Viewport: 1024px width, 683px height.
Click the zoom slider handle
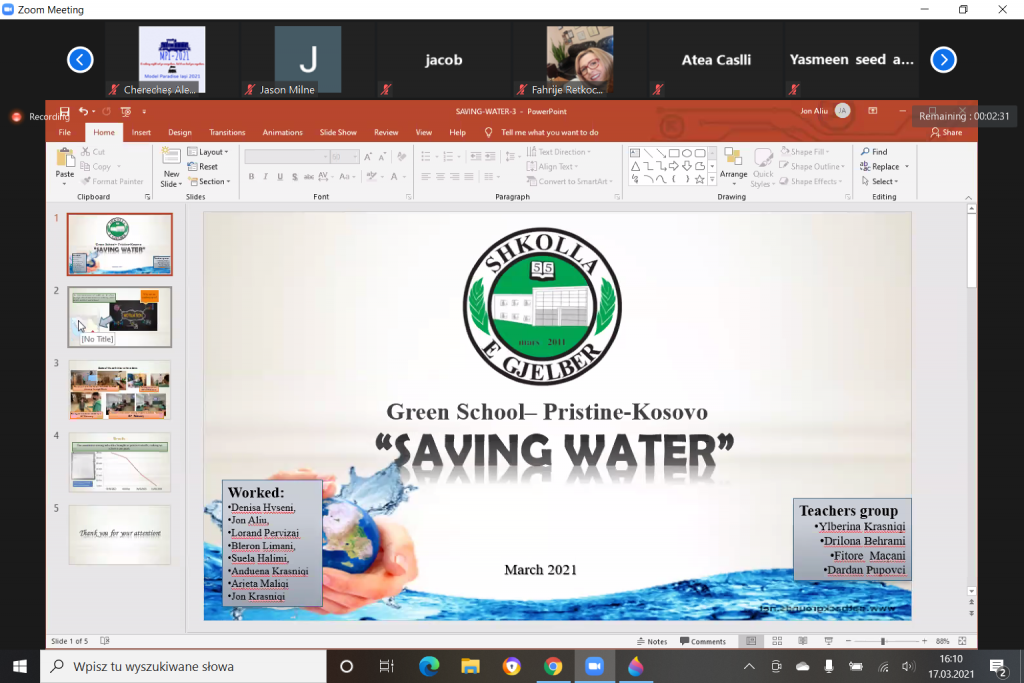[x=882, y=641]
